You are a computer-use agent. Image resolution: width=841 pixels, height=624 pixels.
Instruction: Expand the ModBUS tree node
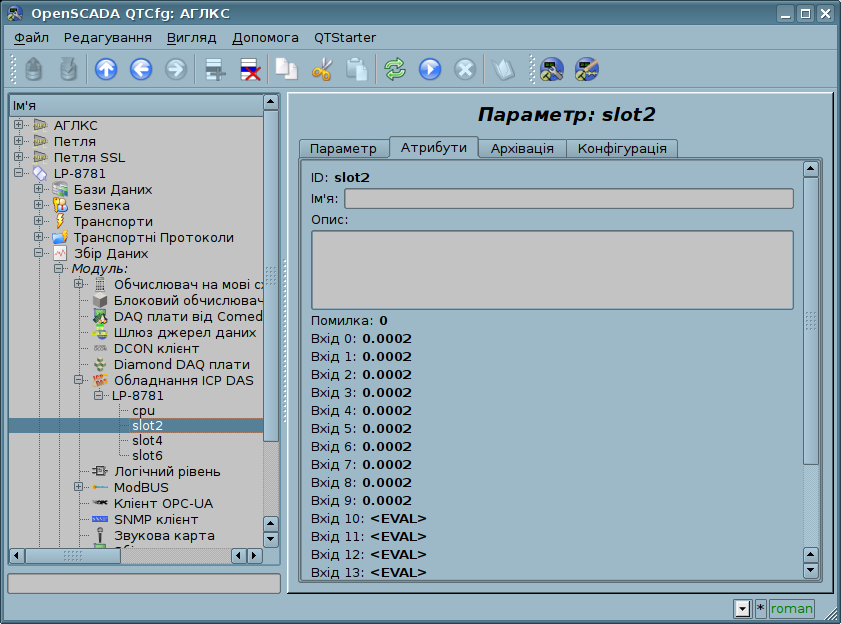pos(79,487)
